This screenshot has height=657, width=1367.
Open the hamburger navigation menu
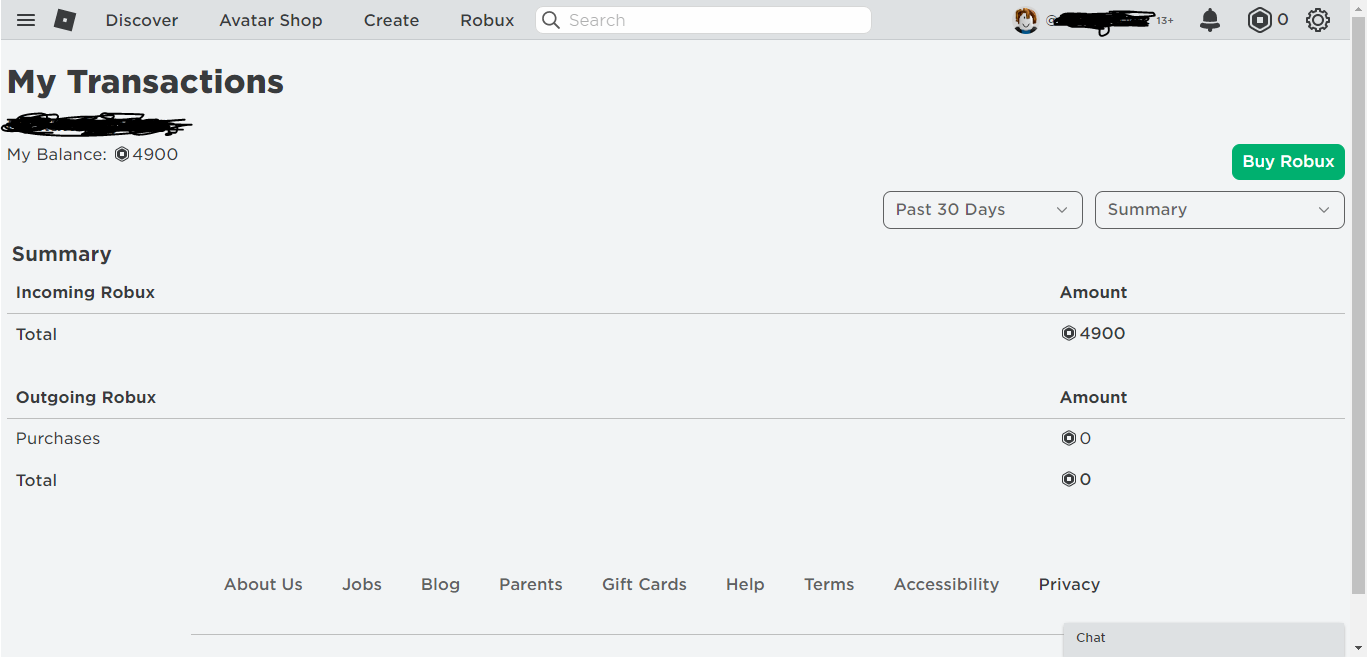pos(26,20)
